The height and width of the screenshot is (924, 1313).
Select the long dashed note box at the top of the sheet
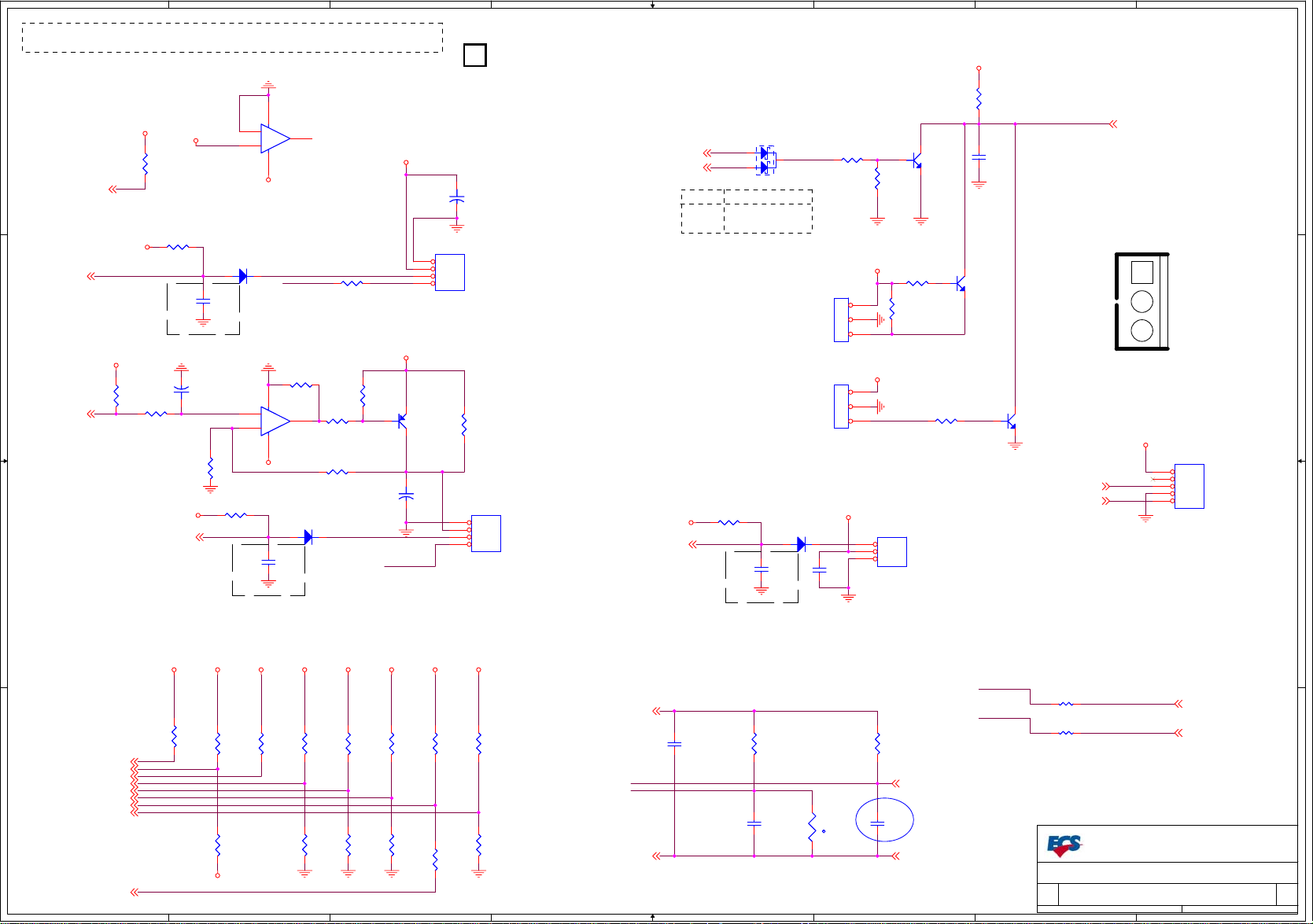click(233, 38)
